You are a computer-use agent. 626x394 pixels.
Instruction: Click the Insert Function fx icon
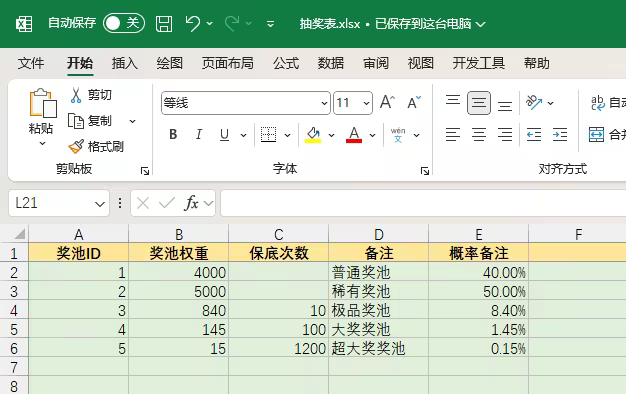pos(192,203)
